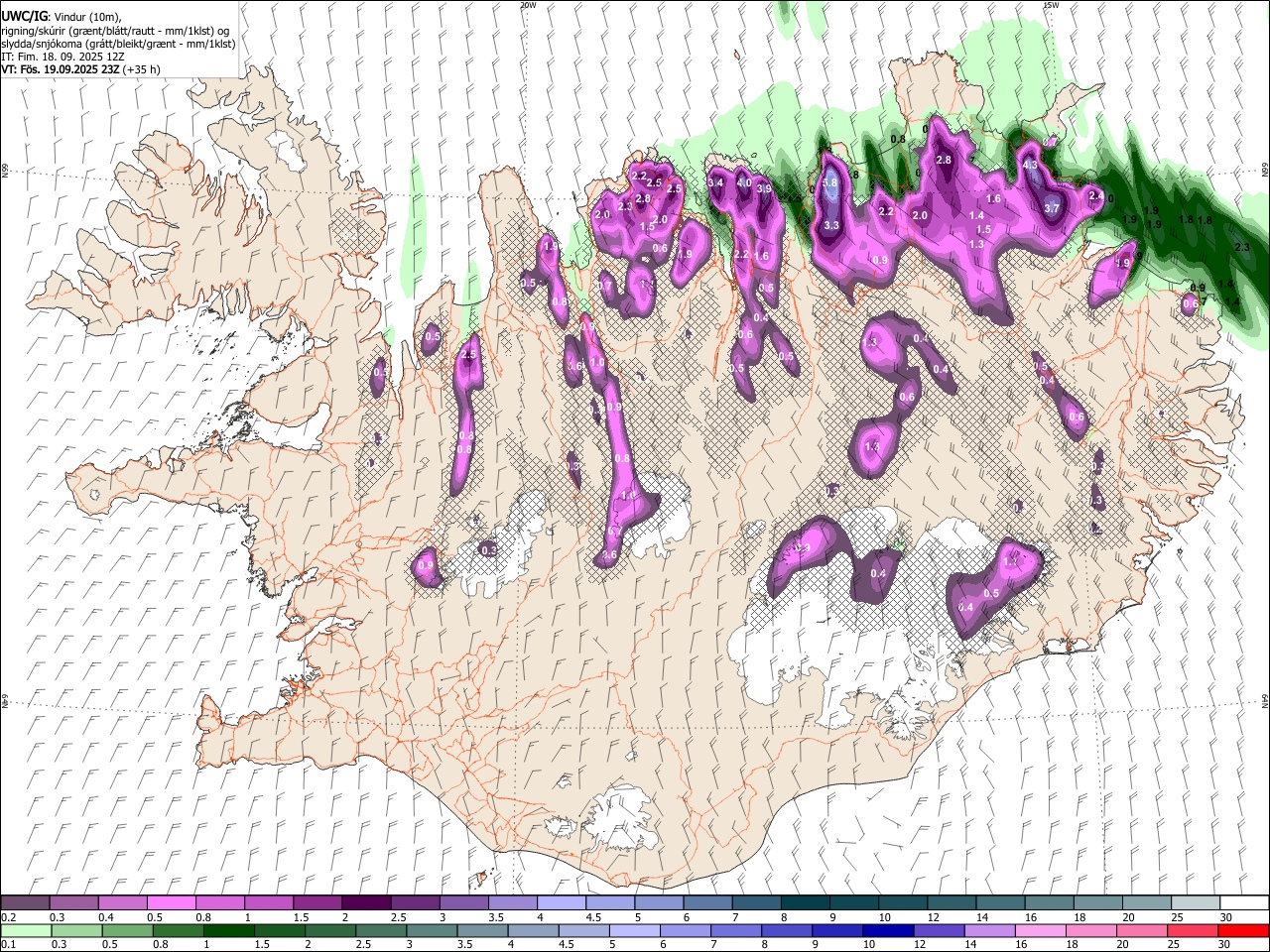Click the 'UWC/IG' title text
The height and width of the screenshot is (952, 1270).
coord(23,18)
